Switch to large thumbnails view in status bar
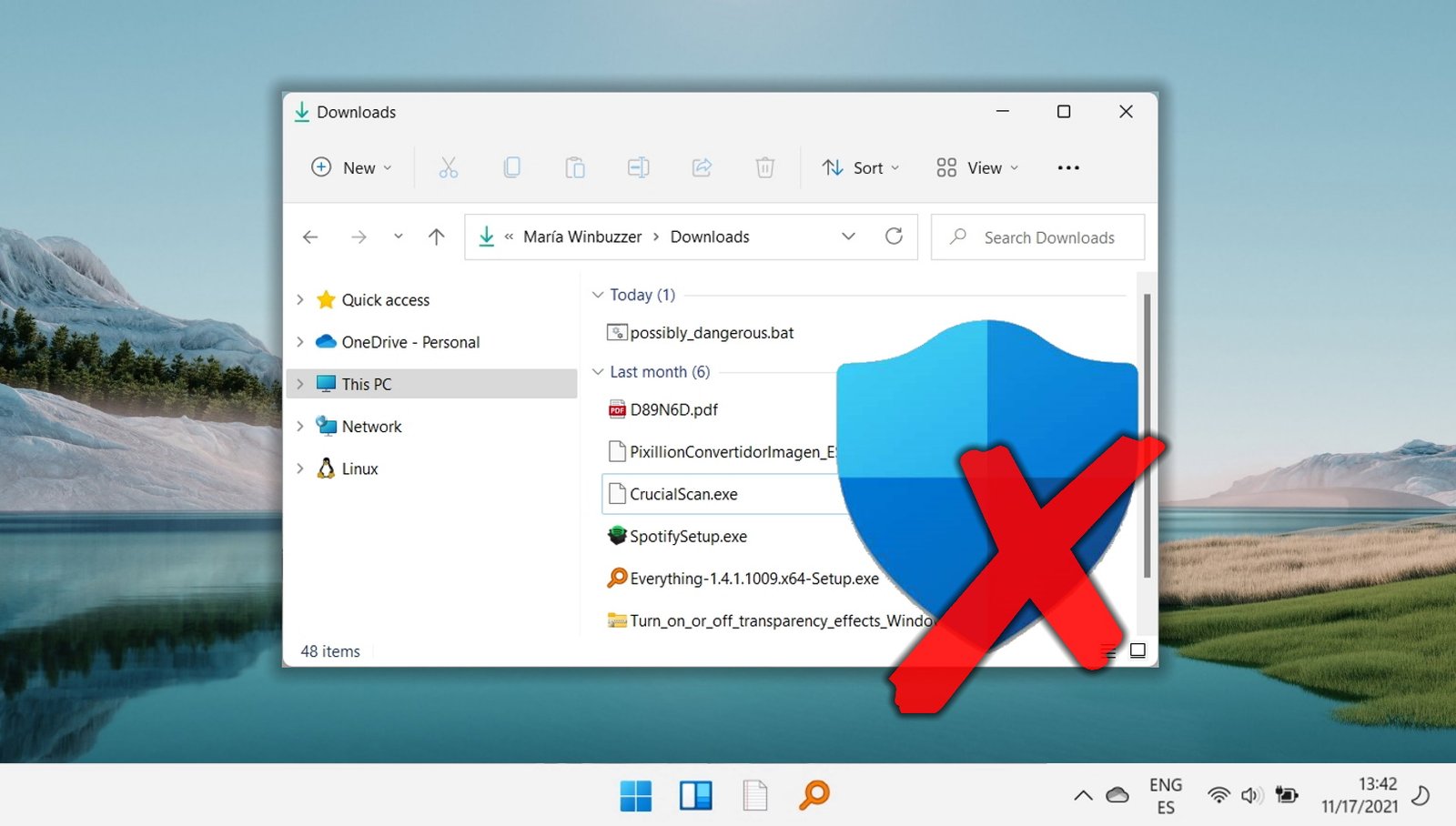Screen dimensions: 1456x826 pos(1137,651)
